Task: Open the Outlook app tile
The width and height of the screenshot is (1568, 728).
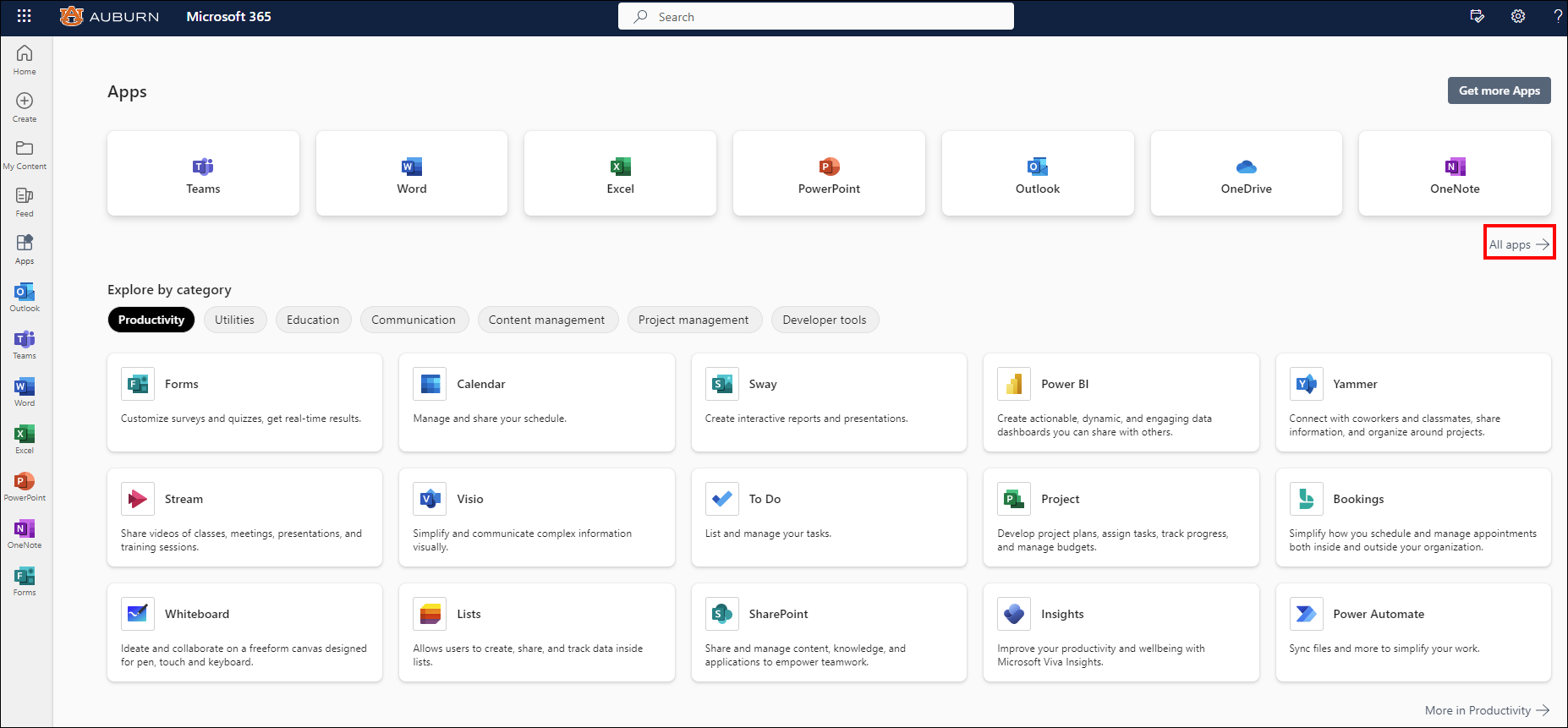Action: click(x=1038, y=173)
